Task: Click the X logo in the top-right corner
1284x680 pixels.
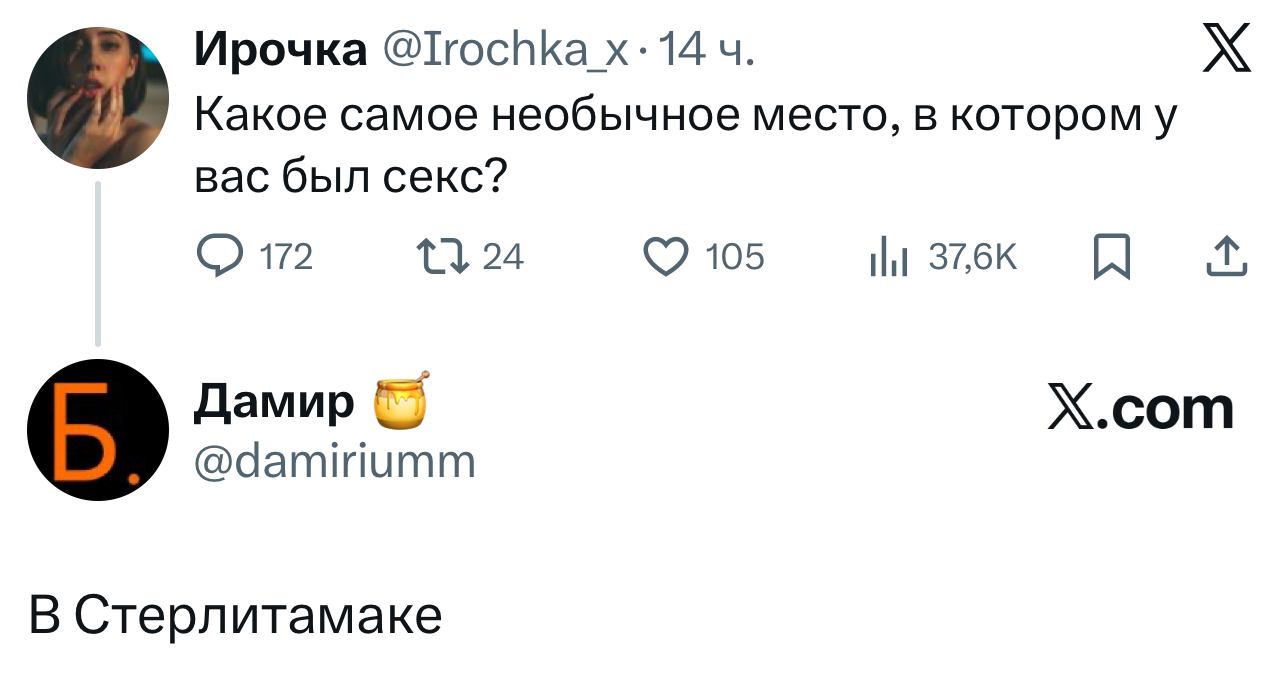Action: tap(1226, 49)
